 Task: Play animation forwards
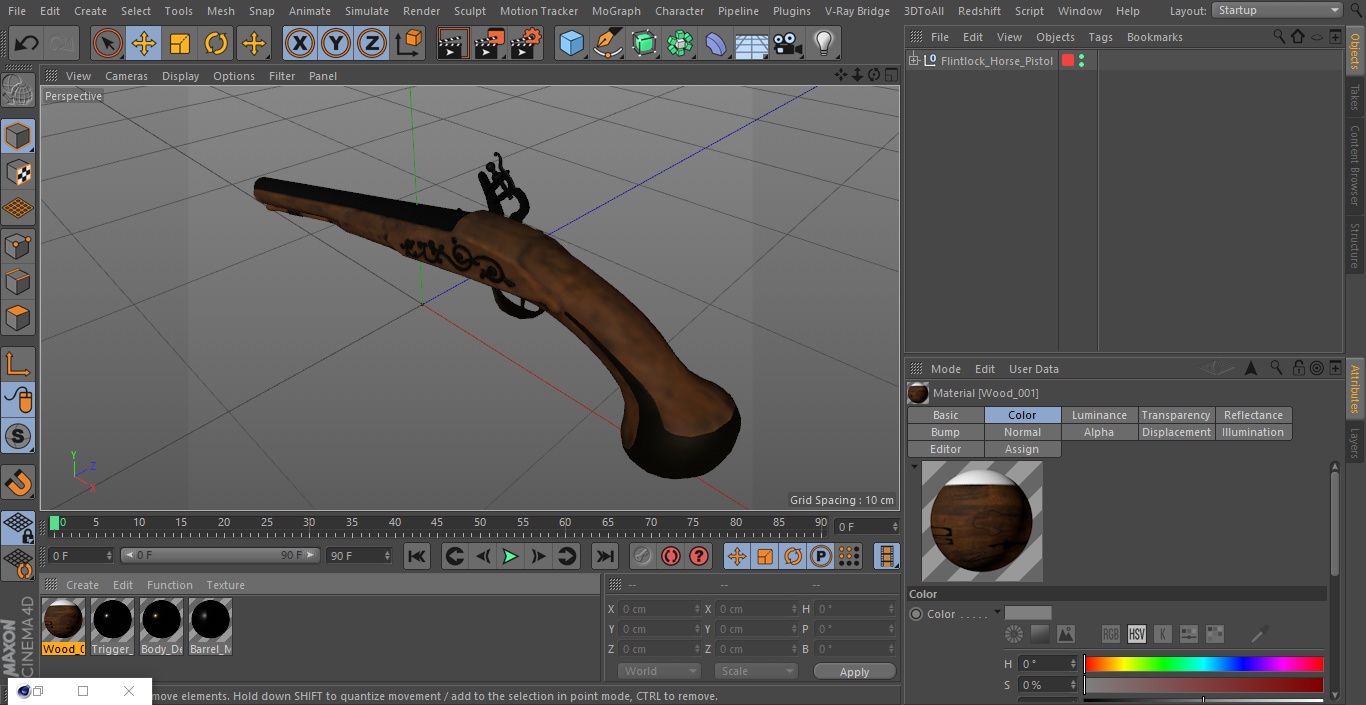tap(510, 556)
